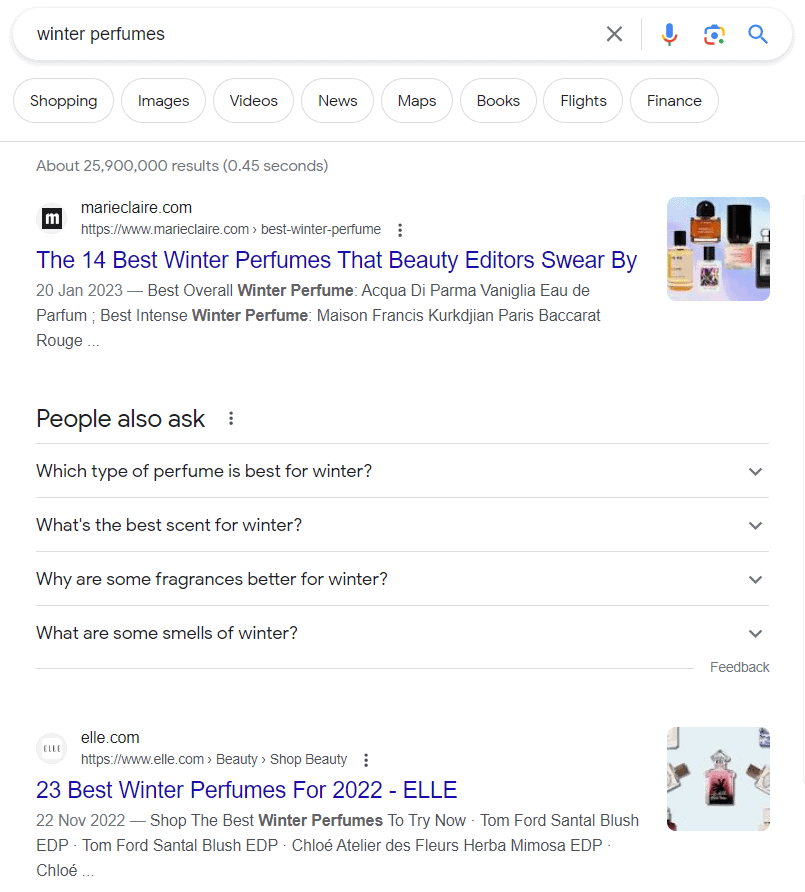The width and height of the screenshot is (805, 892).
Task: Click the blue search magnifier icon
Action: (757, 33)
